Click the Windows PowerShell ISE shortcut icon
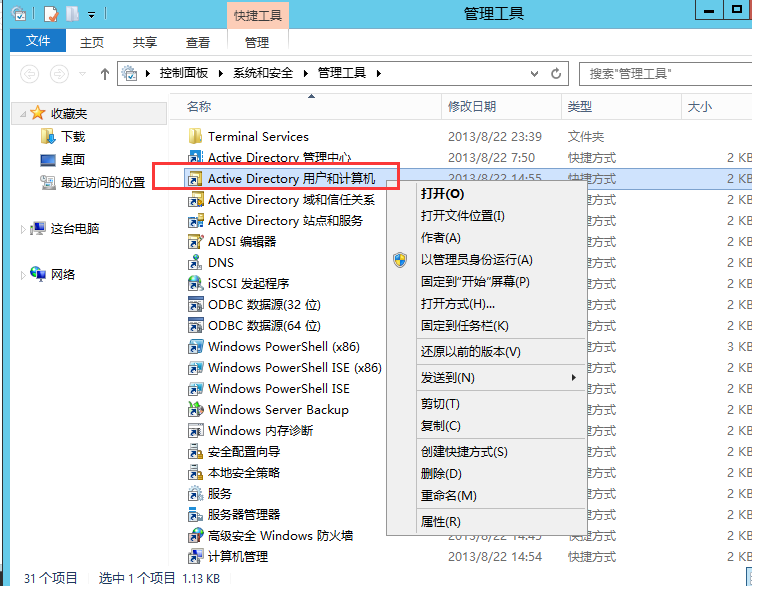Viewport: 763px width, 597px height. pyautogui.click(x=195, y=388)
